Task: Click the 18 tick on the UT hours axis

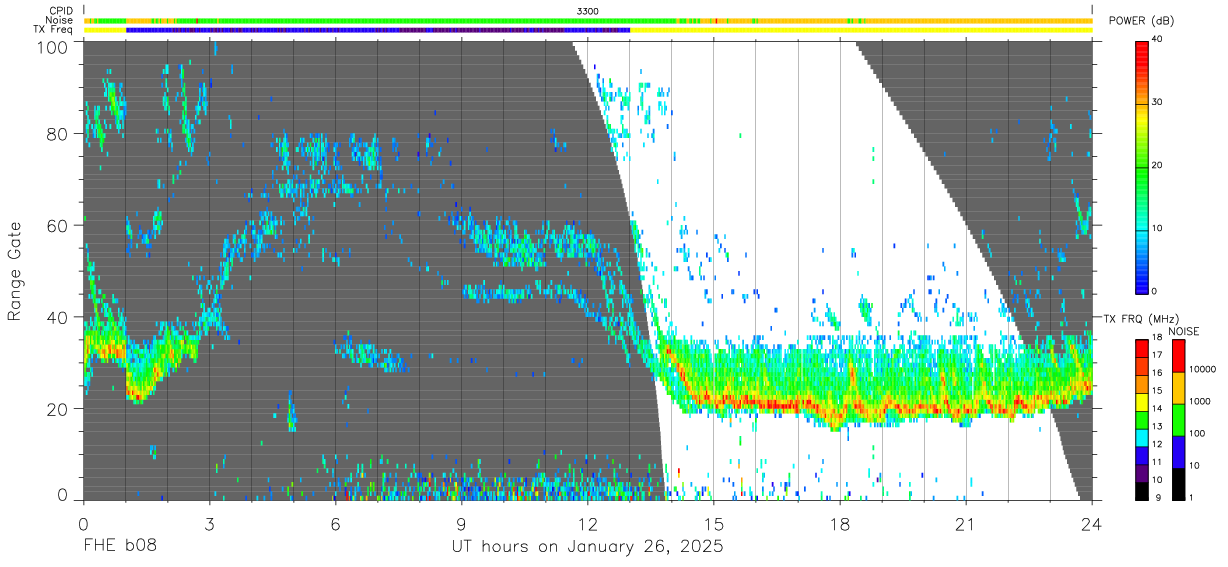Action: 840,523
